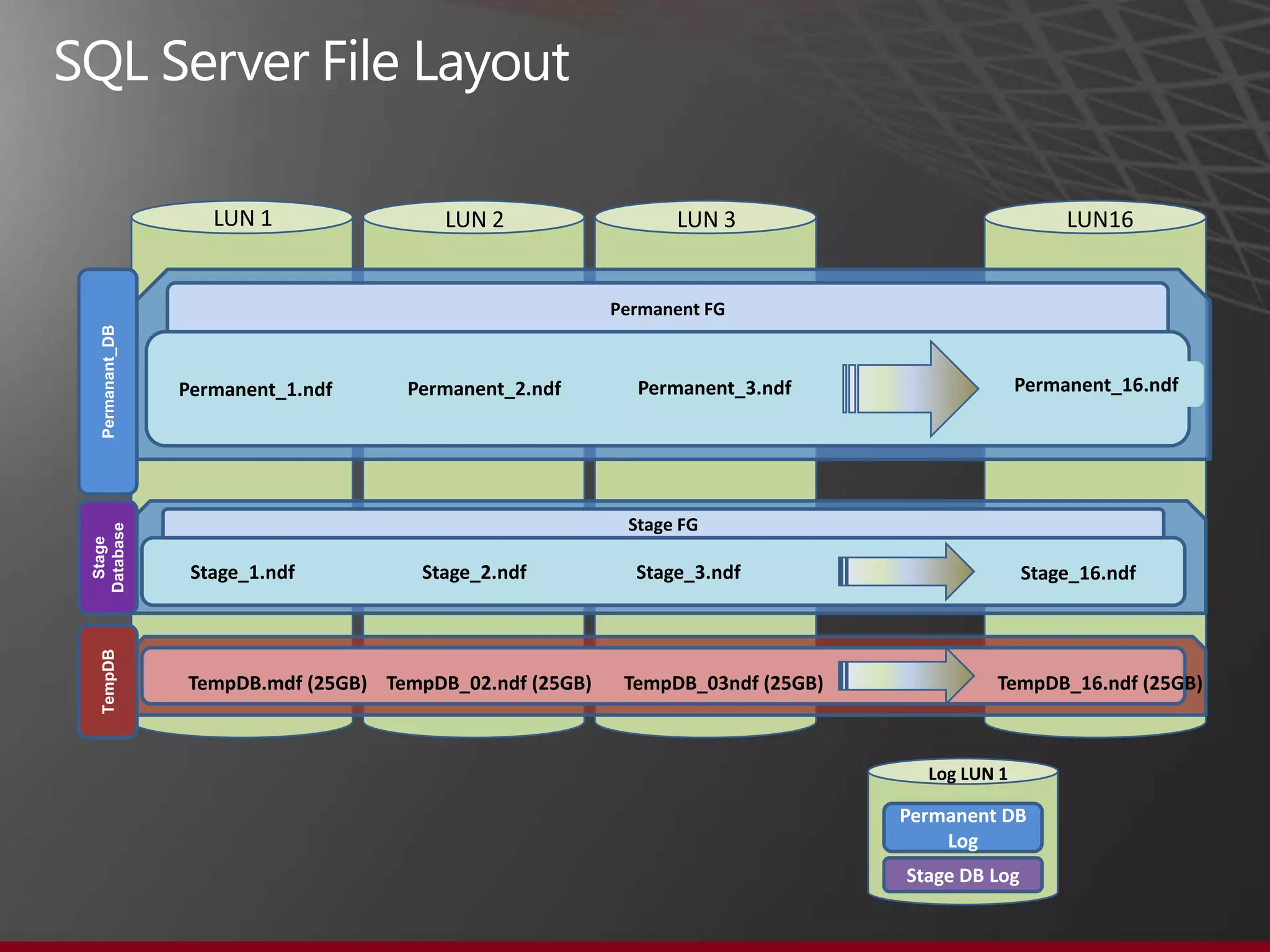Select the Permanent FG header bar

coord(667,309)
